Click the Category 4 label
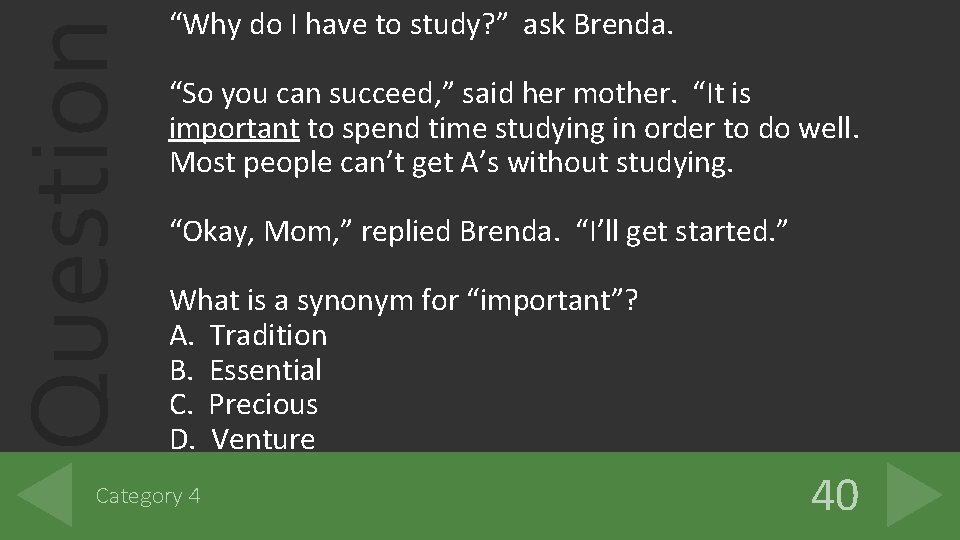Screen dimensions: 960x540 [147, 495]
